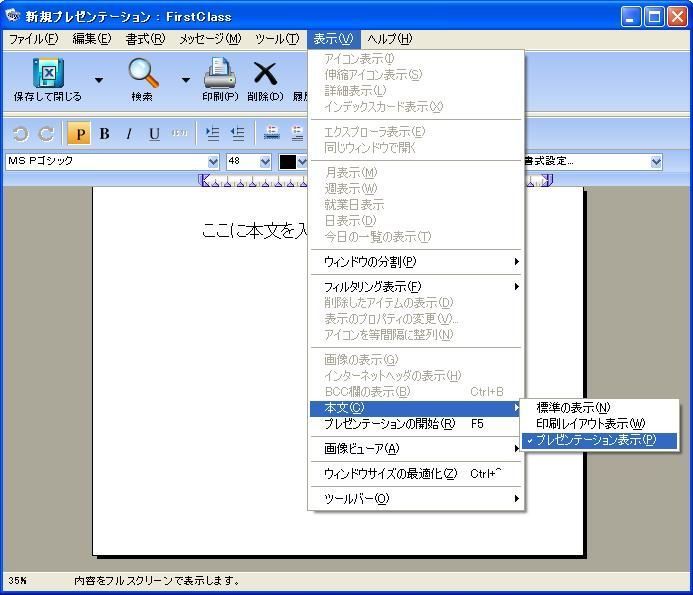Select 標準の表示 in the submenu
The height and width of the screenshot is (595, 693).
tap(573, 408)
